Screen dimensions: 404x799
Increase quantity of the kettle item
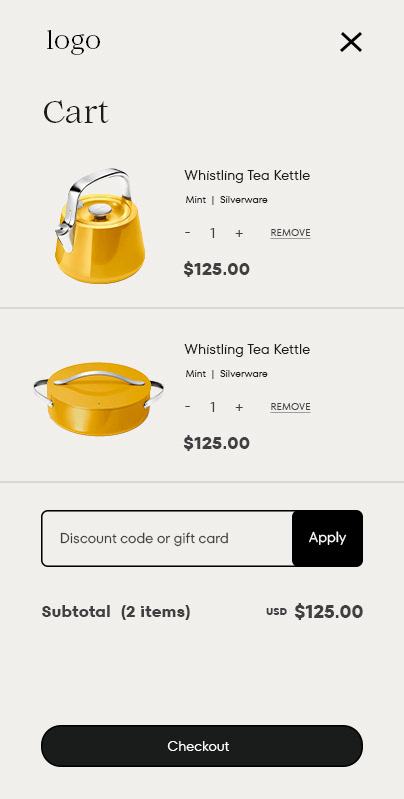pos(239,233)
